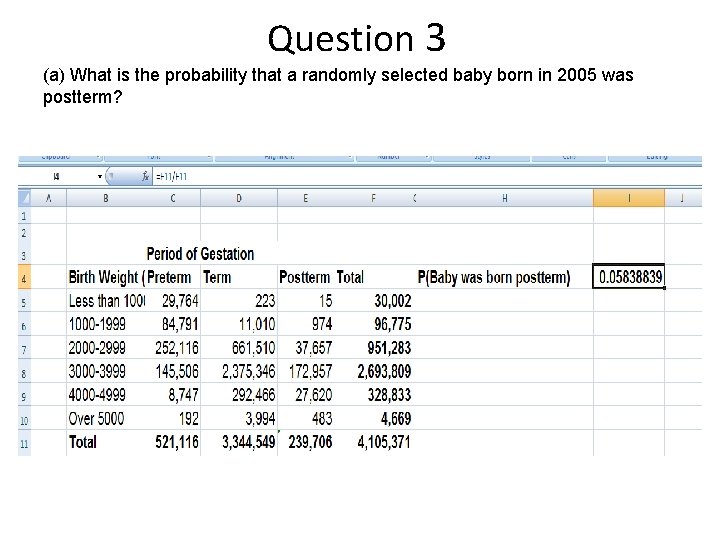
Task: Select column E header
Action: [305, 198]
